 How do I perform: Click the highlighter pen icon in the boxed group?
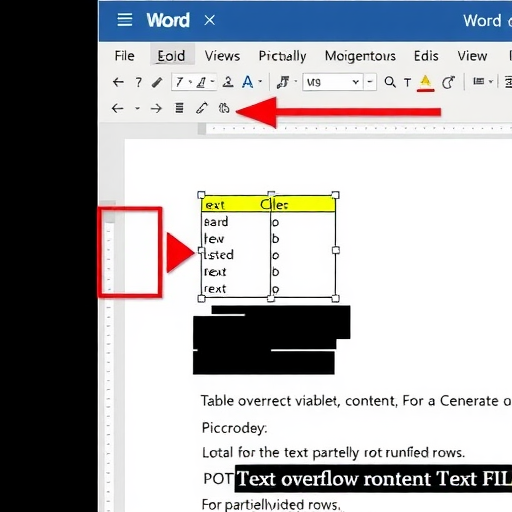[x=201, y=82]
